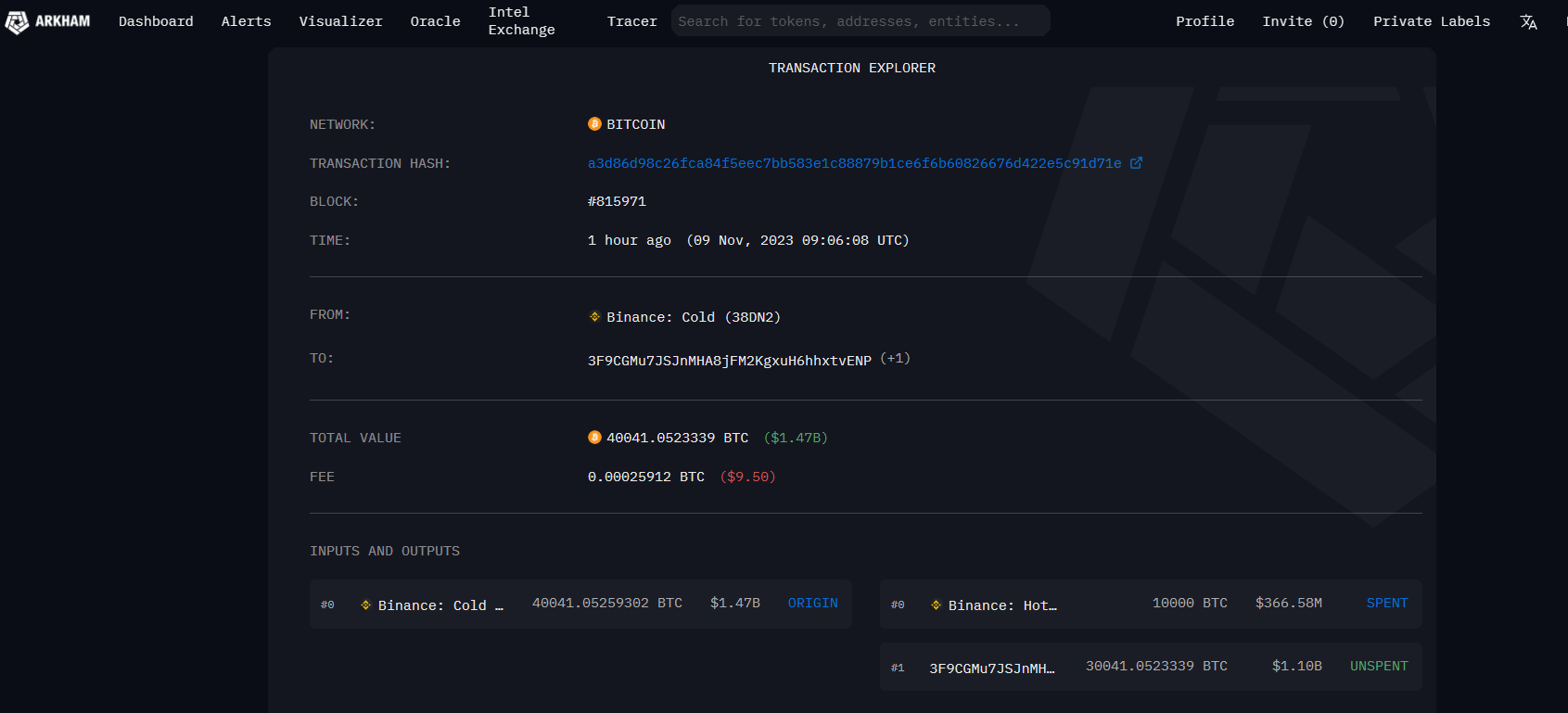Open the transaction hash link
This screenshot has width=1568, height=713.
click(x=854, y=163)
